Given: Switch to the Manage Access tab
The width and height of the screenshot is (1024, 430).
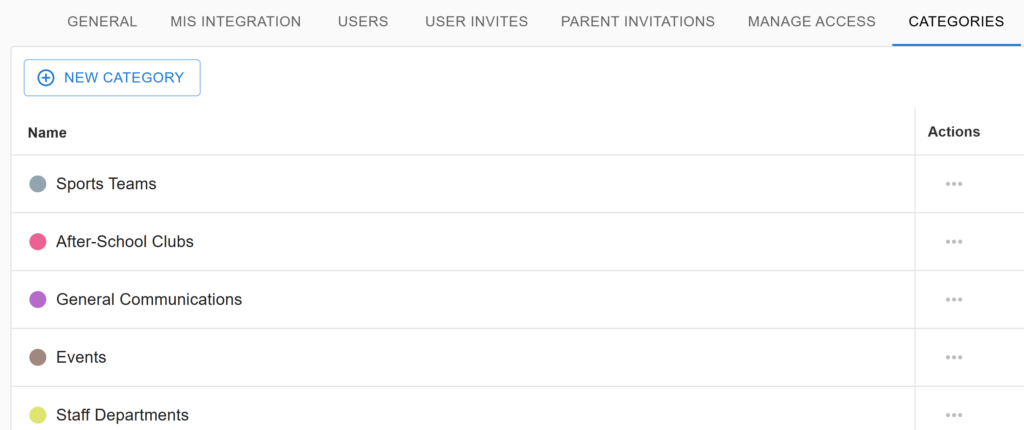Looking at the screenshot, I should [812, 22].
